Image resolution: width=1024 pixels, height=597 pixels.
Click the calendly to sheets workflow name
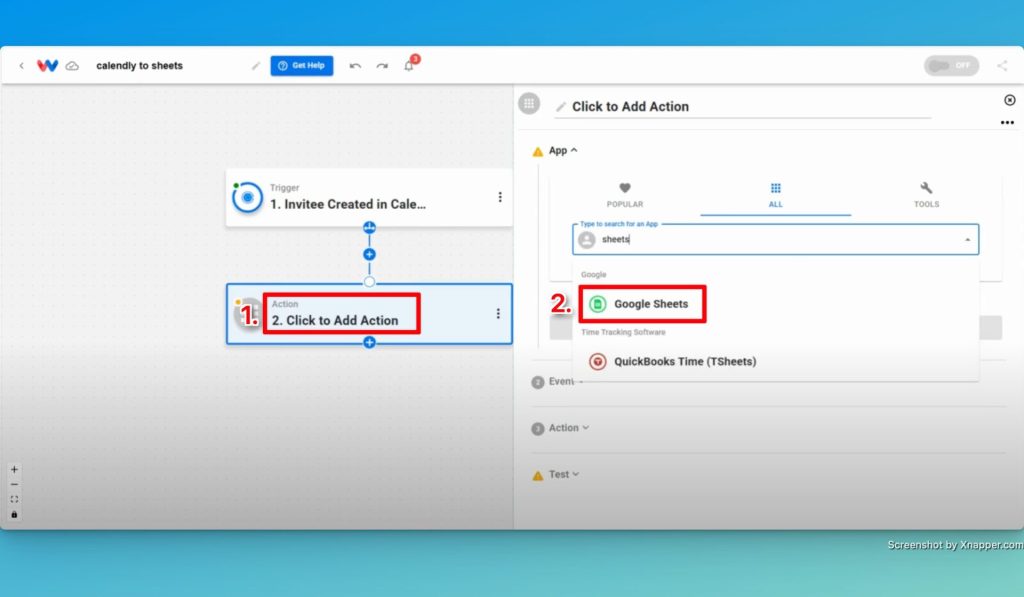coord(139,65)
